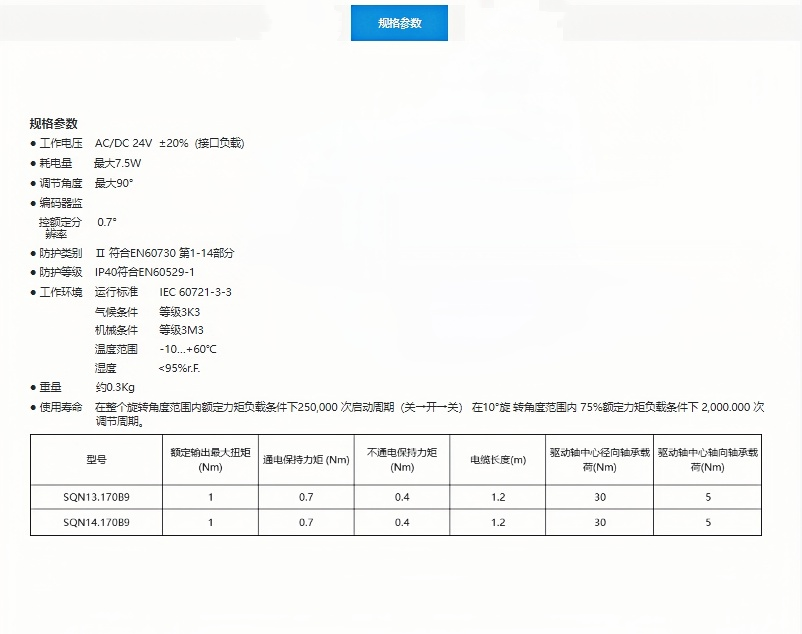This screenshot has height=634, width=802.
Task: Click the IP40符合EN60529-1 protection rating text
Action: pos(144,272)
